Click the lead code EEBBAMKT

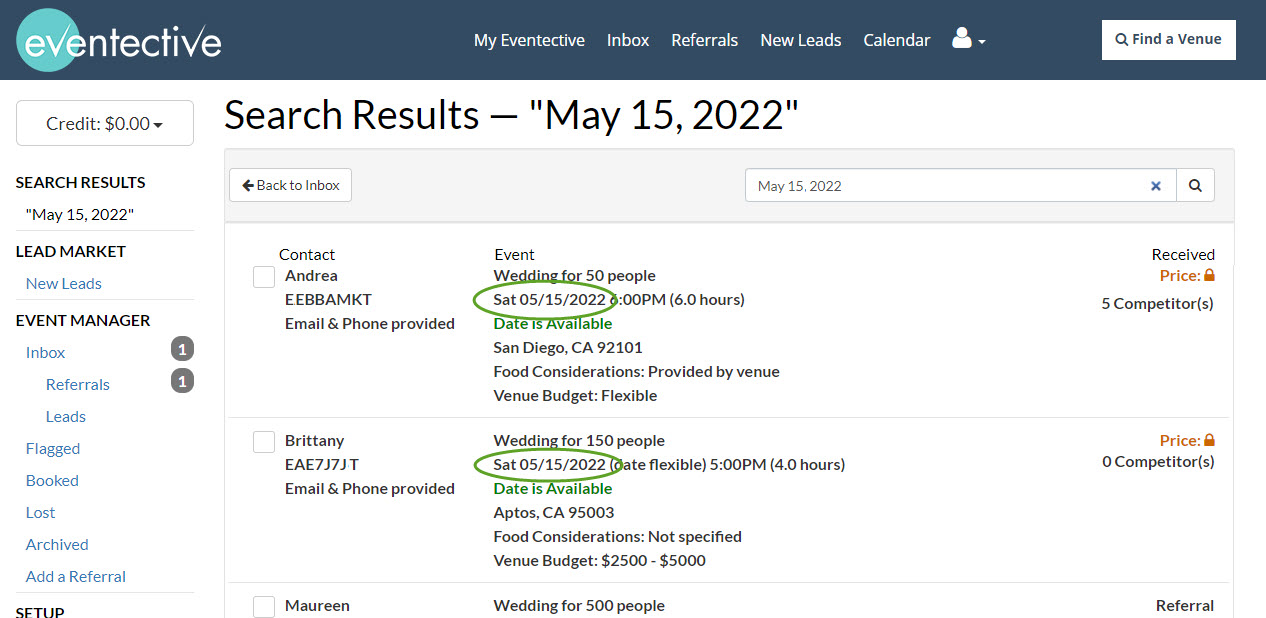tap(328, 300)
